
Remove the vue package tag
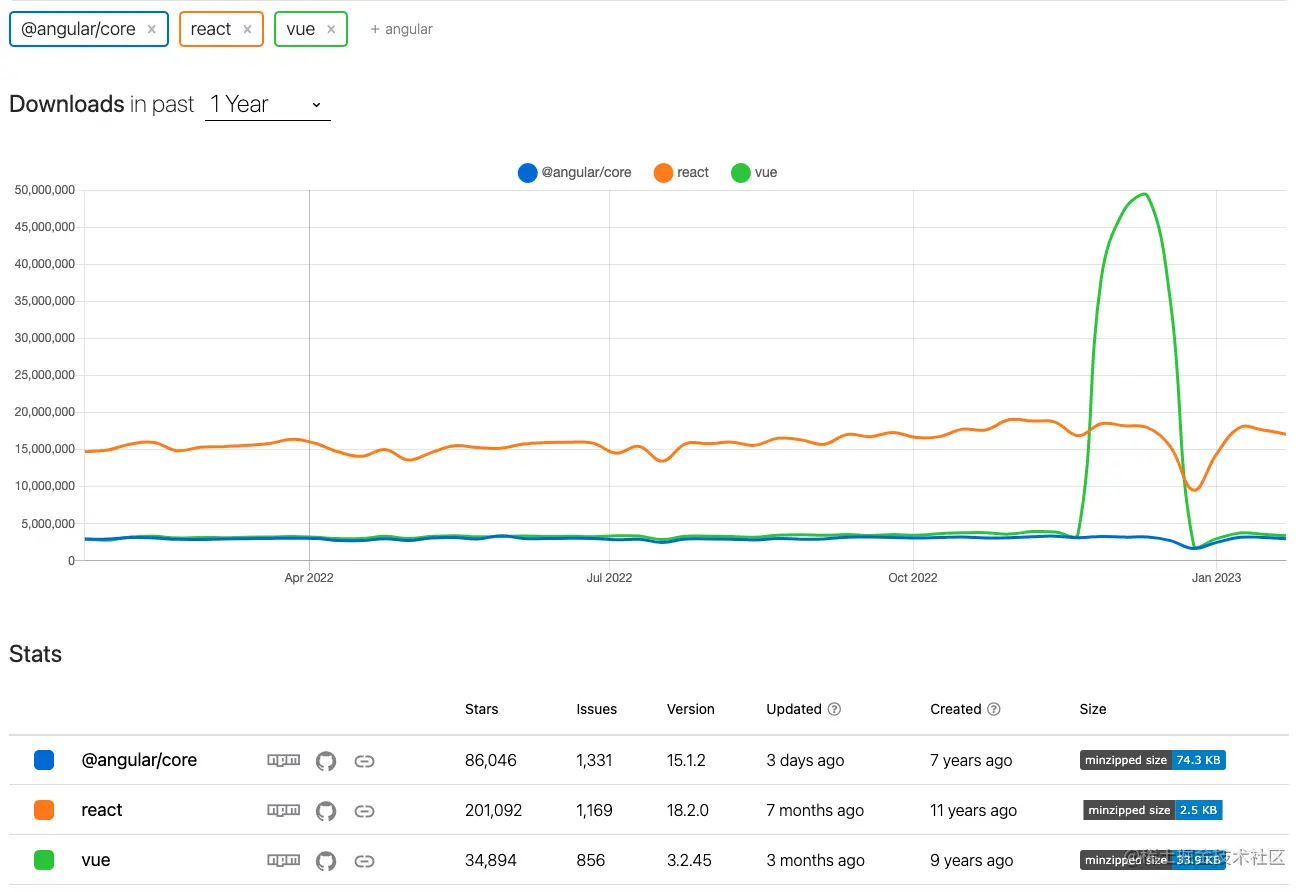tap(331, 29)
